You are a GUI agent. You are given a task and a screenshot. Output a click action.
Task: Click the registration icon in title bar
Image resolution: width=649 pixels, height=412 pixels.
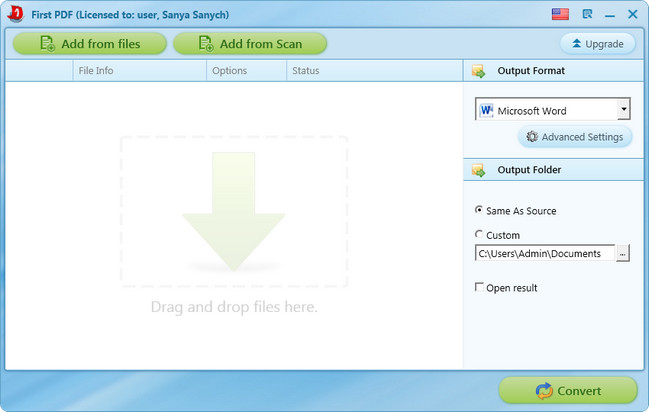(585, 14)
